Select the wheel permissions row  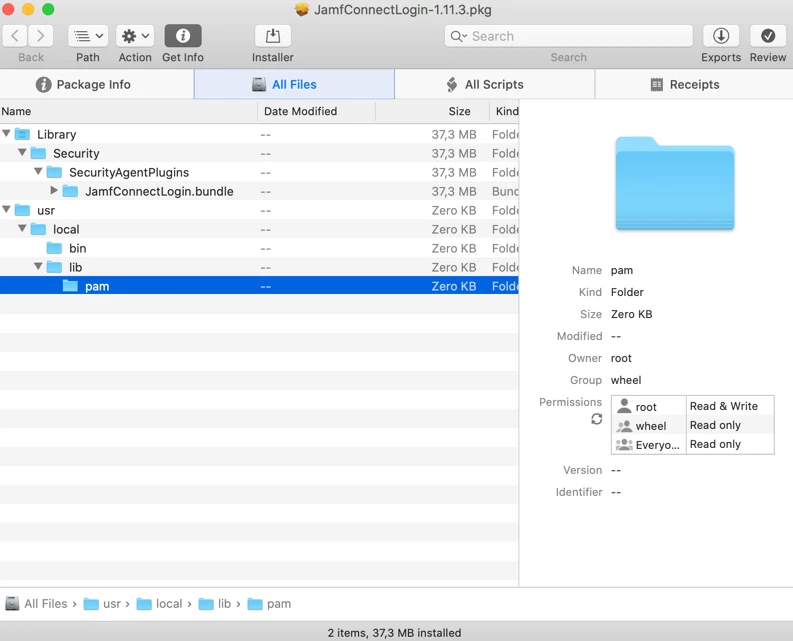click(692, 425)
